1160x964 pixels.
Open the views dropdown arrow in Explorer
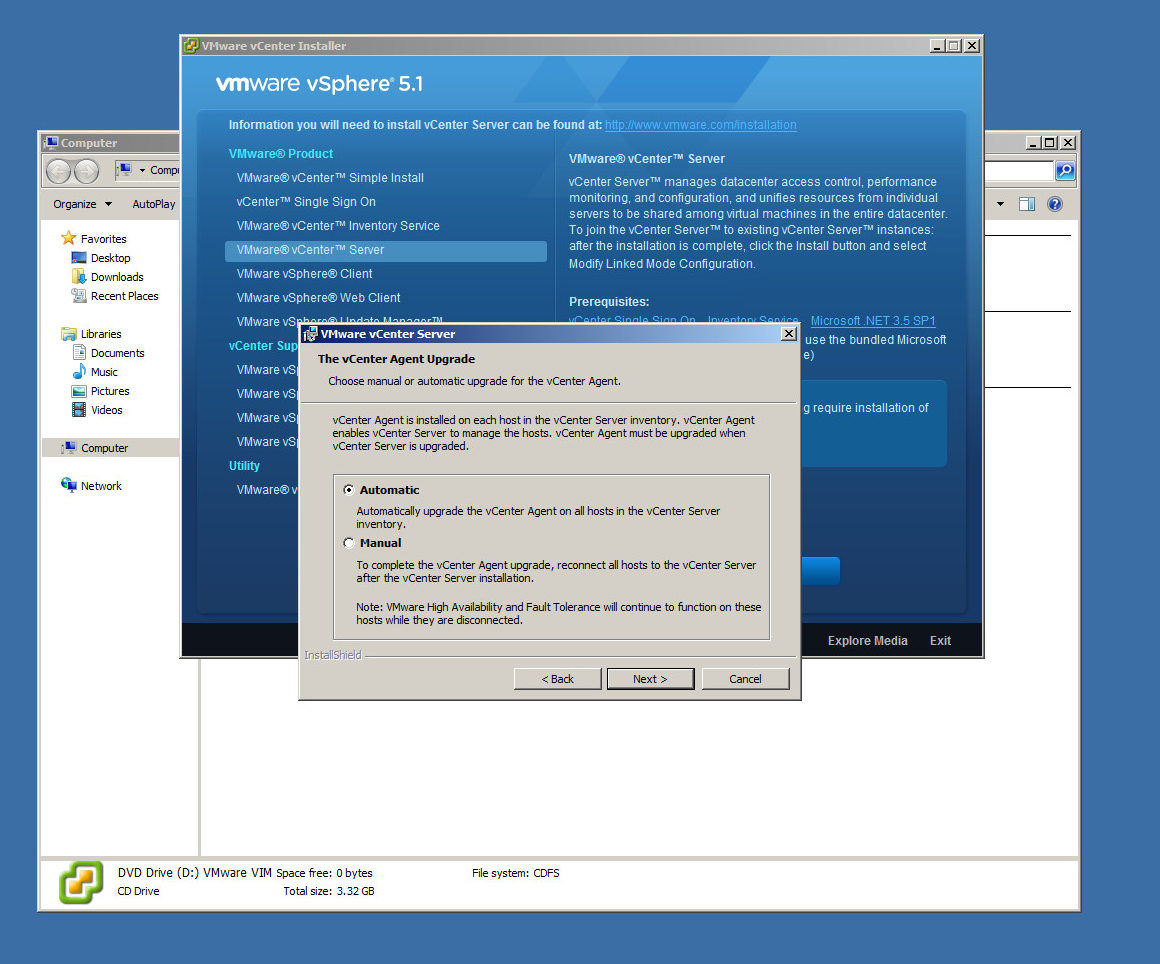(x=1000, y=204)
